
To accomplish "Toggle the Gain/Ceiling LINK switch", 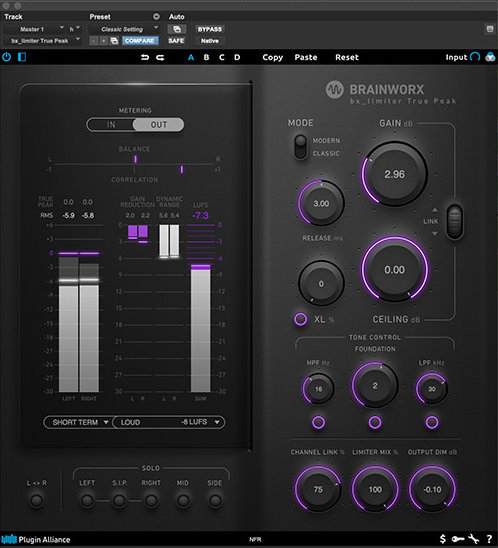I will (455, 222).
